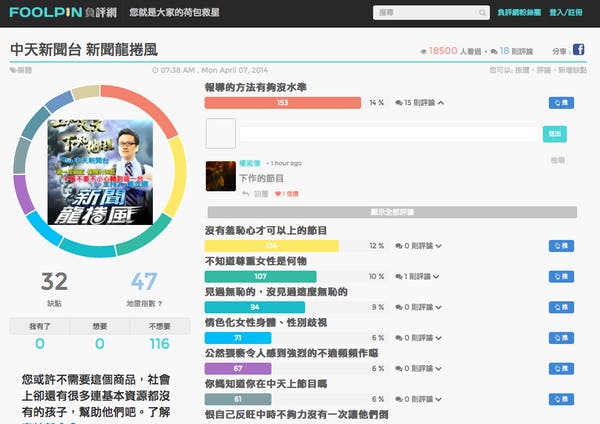600x424 pixels.
Task: Click the 116 count under 不想要
Action: (160, 344)
